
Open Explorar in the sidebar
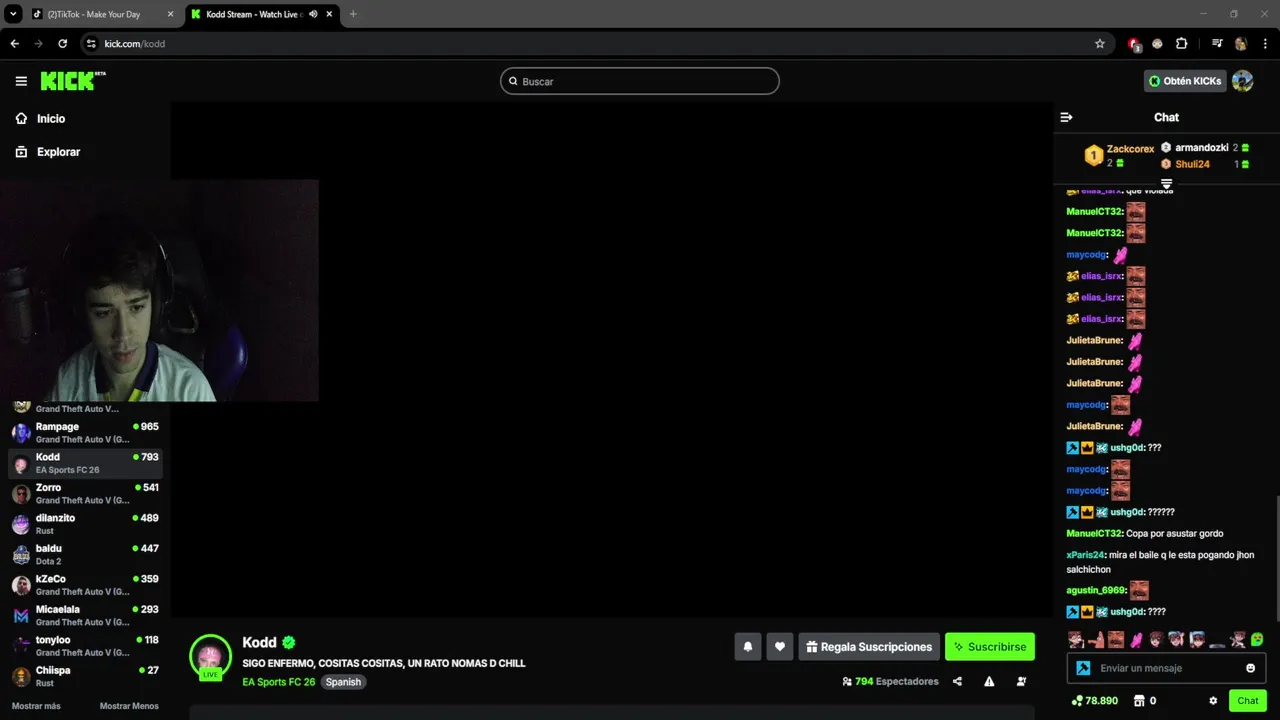coord(48,152)
